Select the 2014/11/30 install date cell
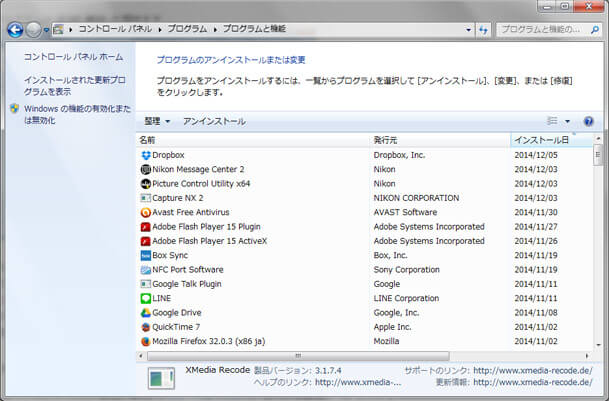 click(x=536, y=213)
